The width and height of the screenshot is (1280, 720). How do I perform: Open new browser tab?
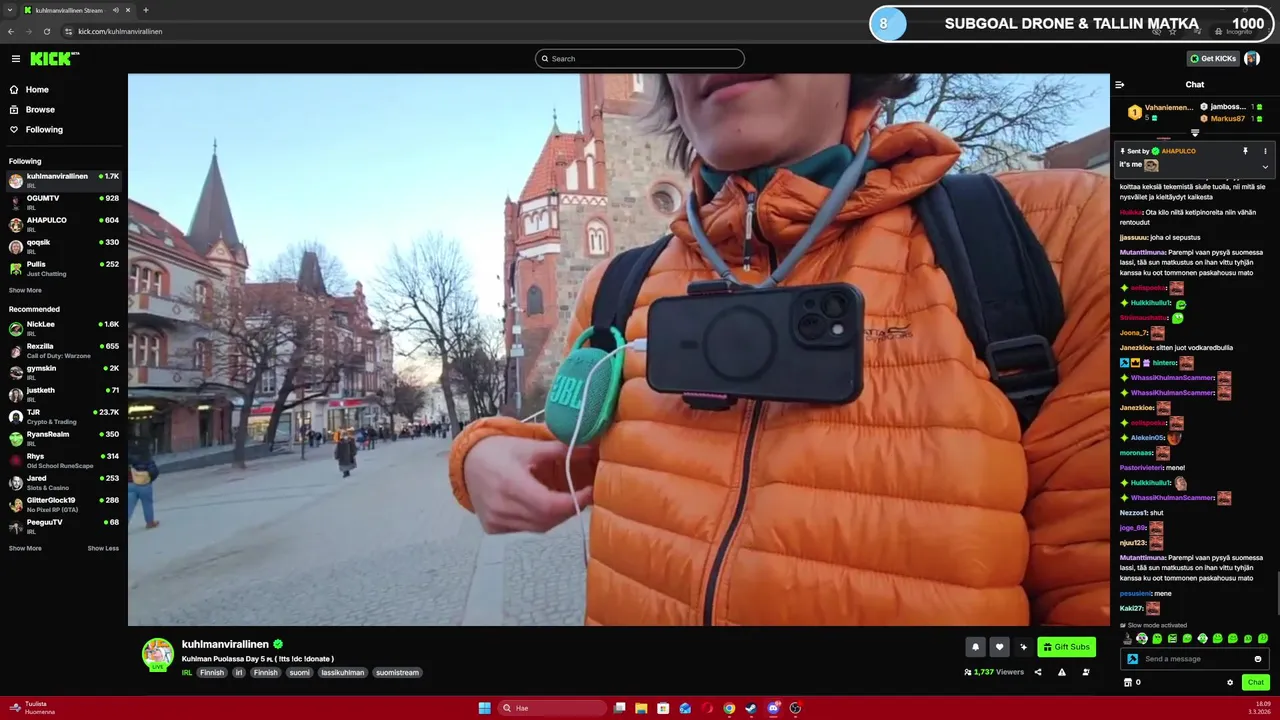[x=146, y=10]
